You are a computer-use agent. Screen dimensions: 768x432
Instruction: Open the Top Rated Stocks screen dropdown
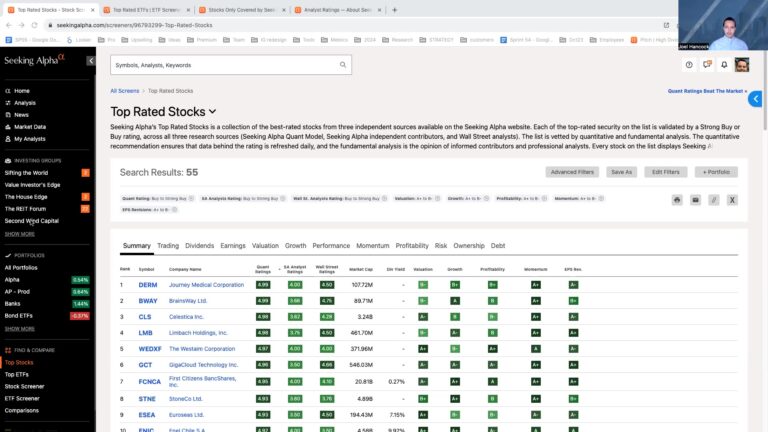point(213,112)
